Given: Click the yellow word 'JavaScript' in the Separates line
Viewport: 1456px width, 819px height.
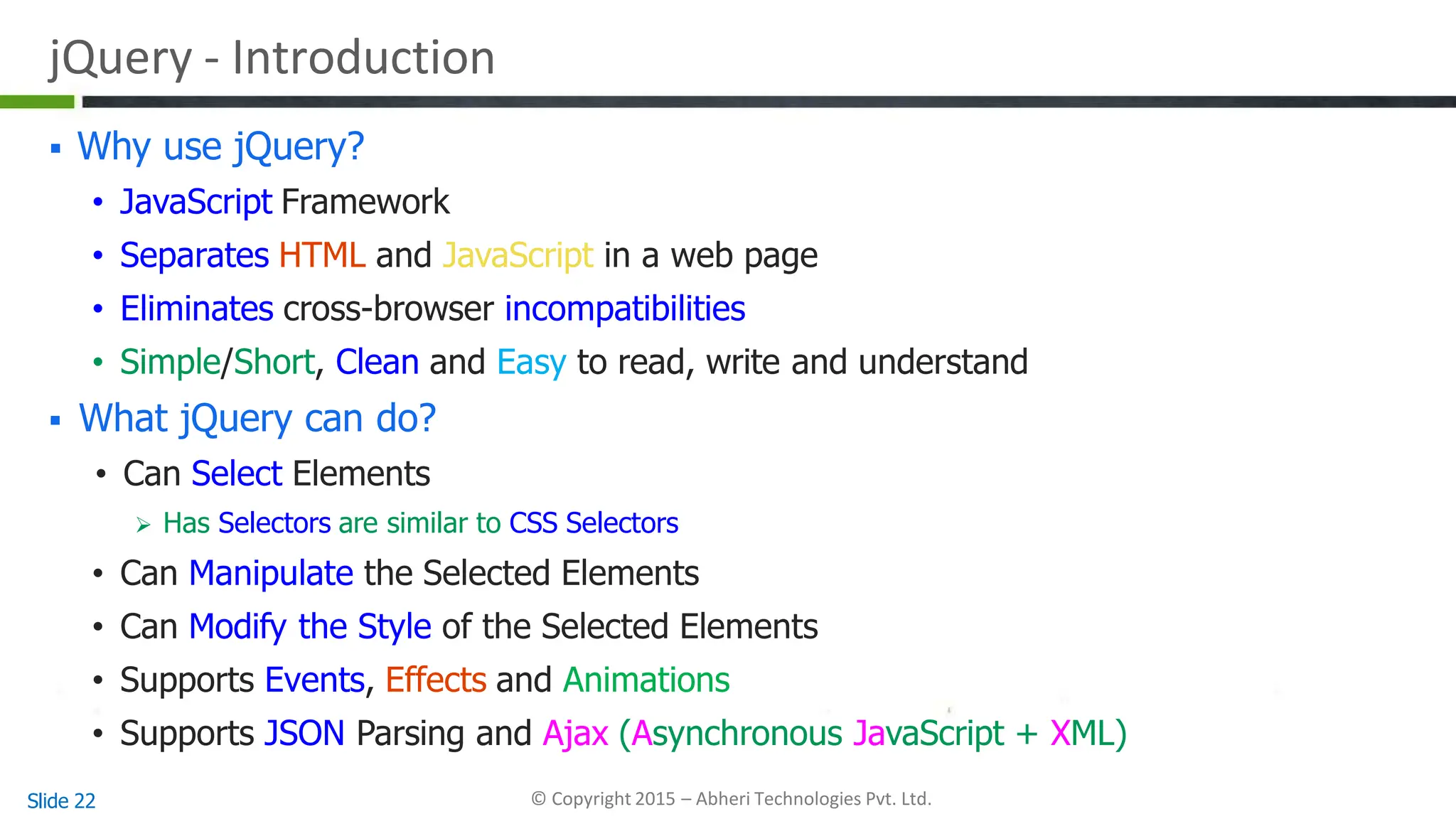Looking at the screenshot, I should (518, 256).
